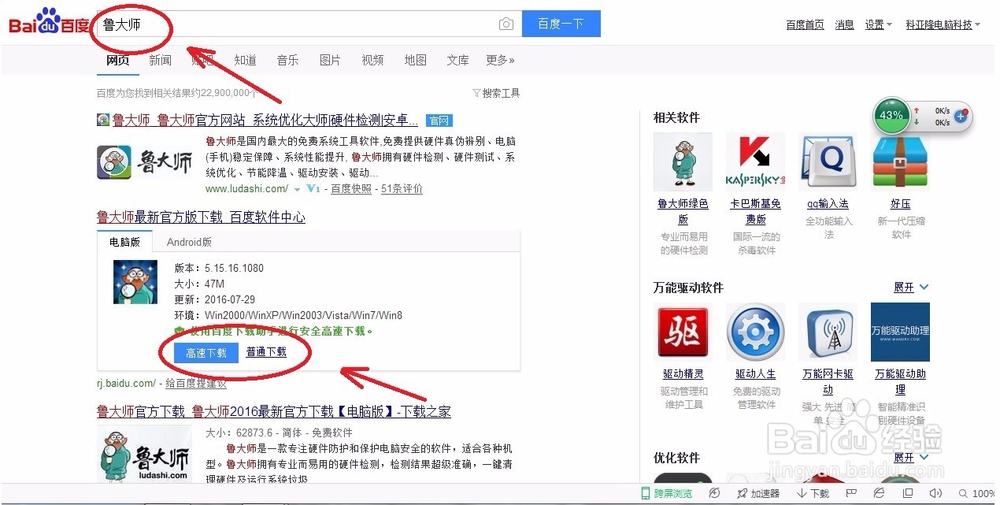Click the 普通下载 link
The height and width of the screenshot is (505, 1000).
(x=266, y=351)
